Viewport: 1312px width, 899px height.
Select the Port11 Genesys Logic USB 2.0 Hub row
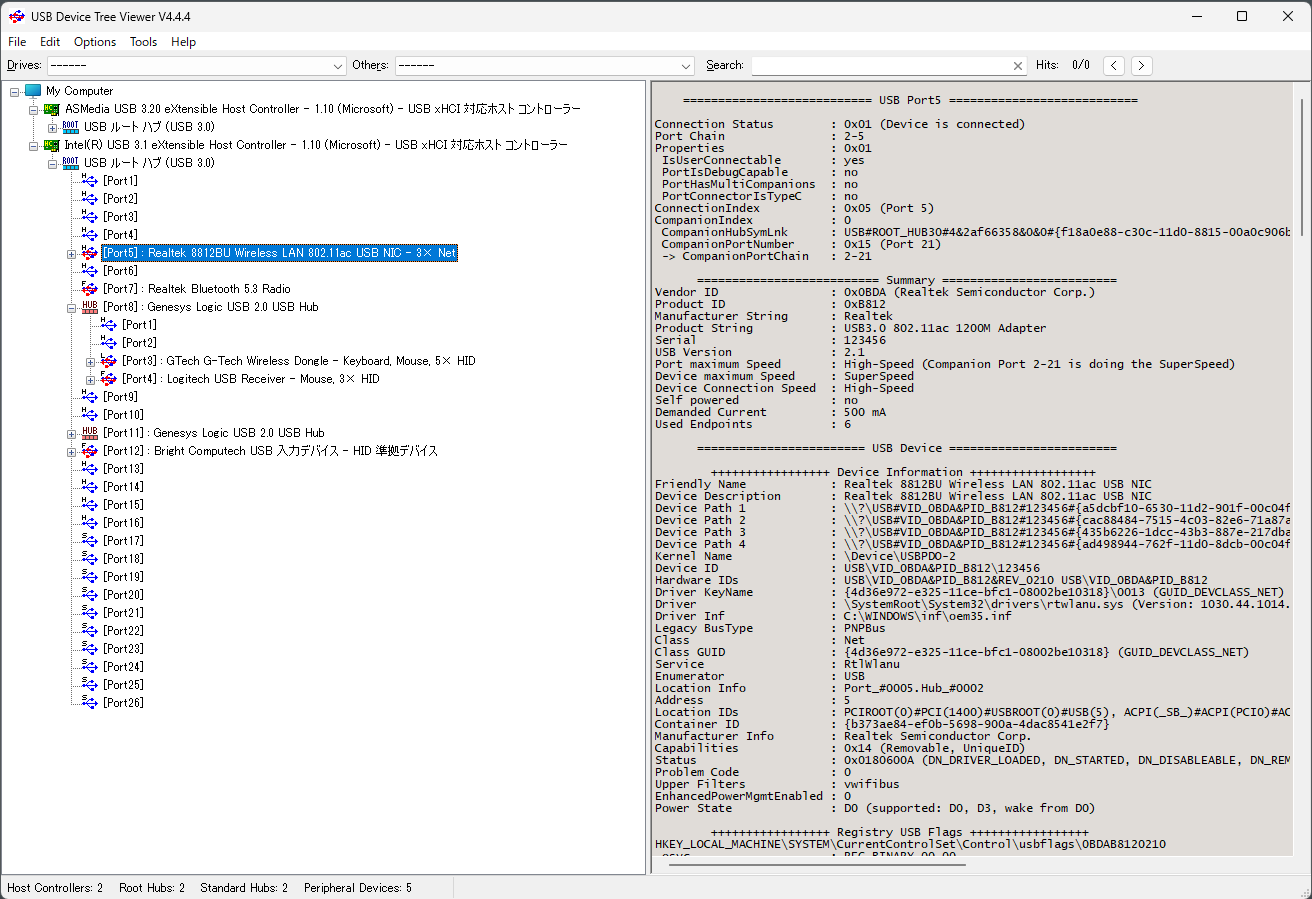pos(214,433)
